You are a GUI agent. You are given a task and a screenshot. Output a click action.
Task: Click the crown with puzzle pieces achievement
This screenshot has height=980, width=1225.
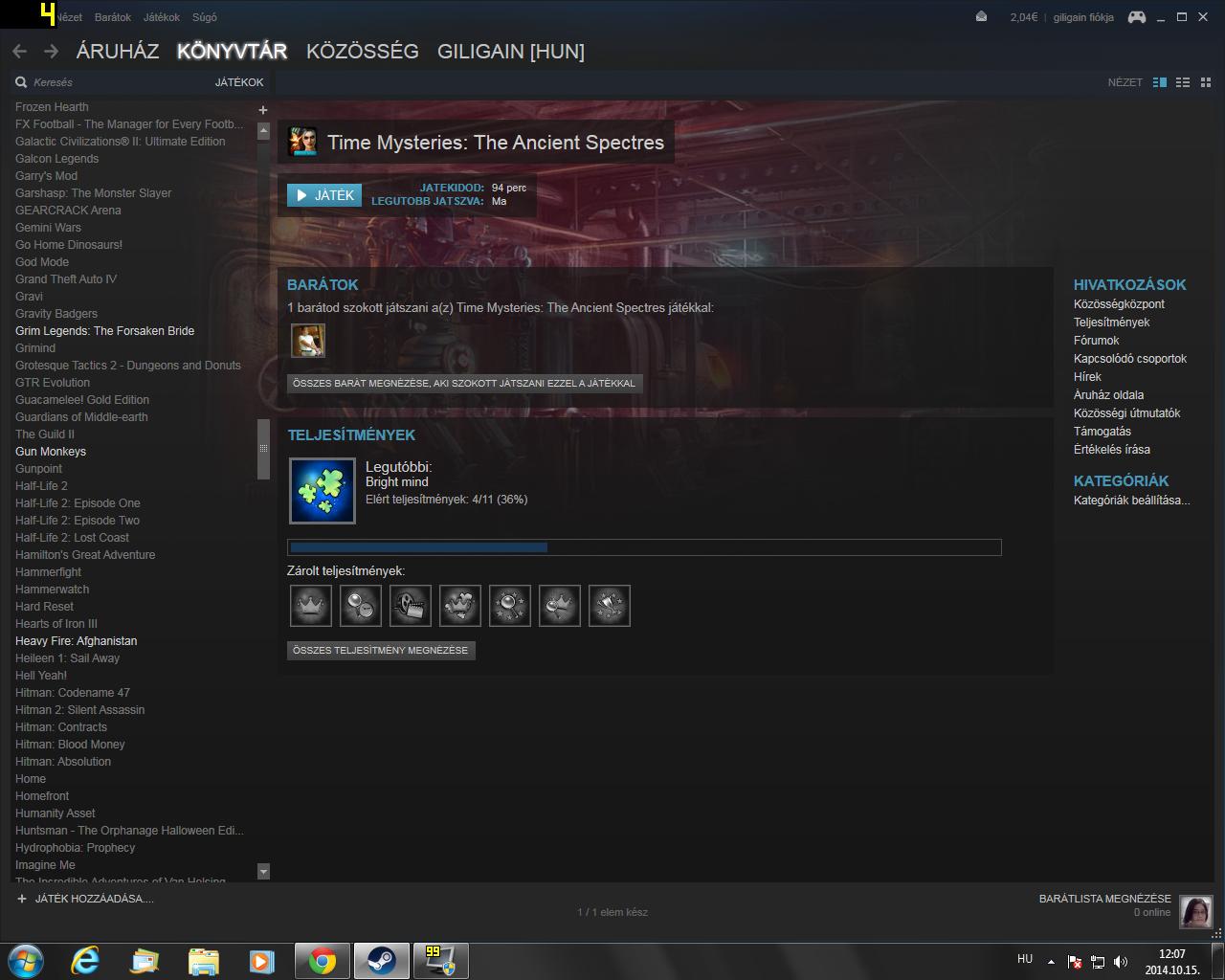click(x=460, y=606)
